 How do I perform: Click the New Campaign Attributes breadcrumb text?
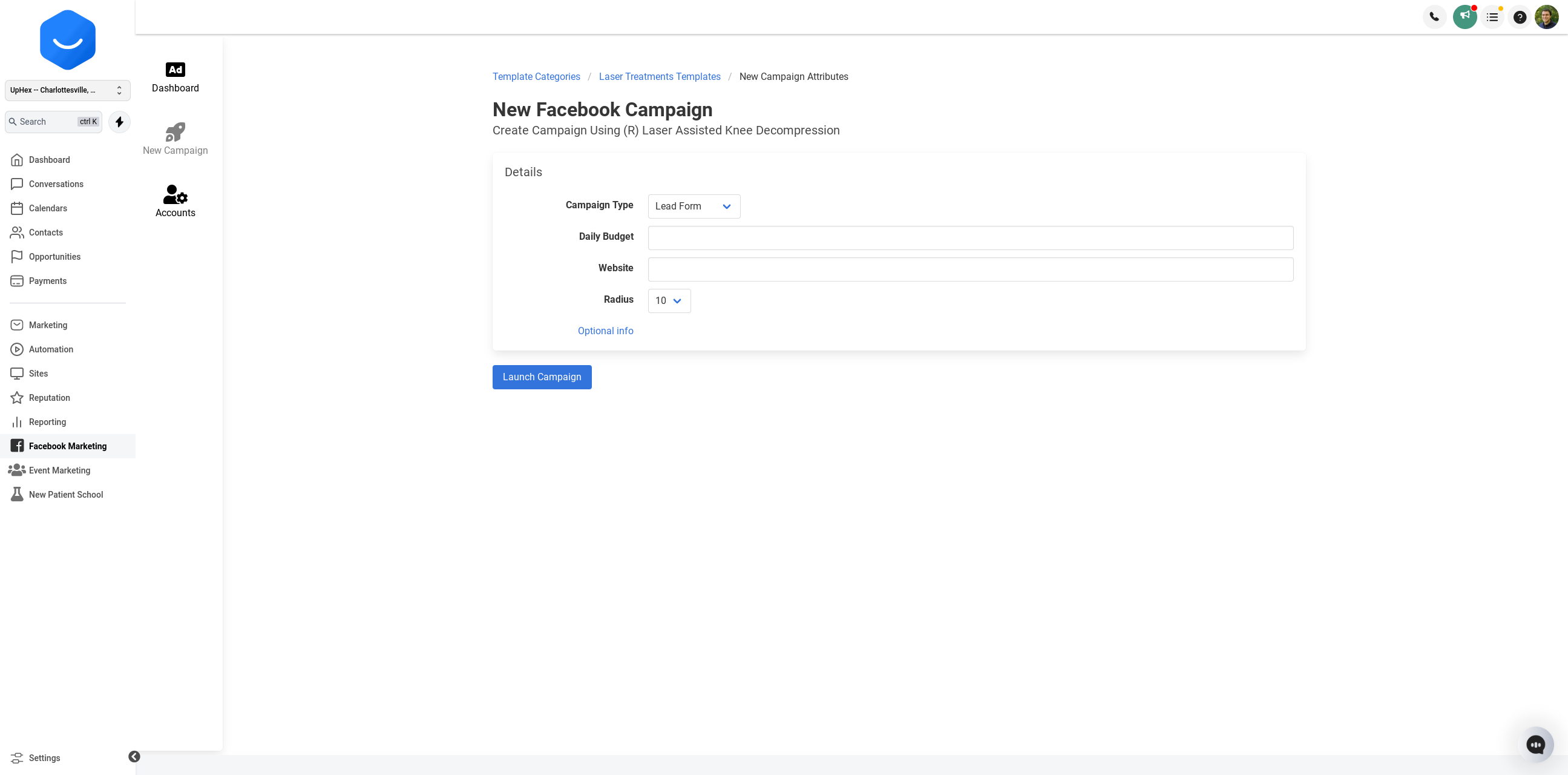tap(794, 77)
